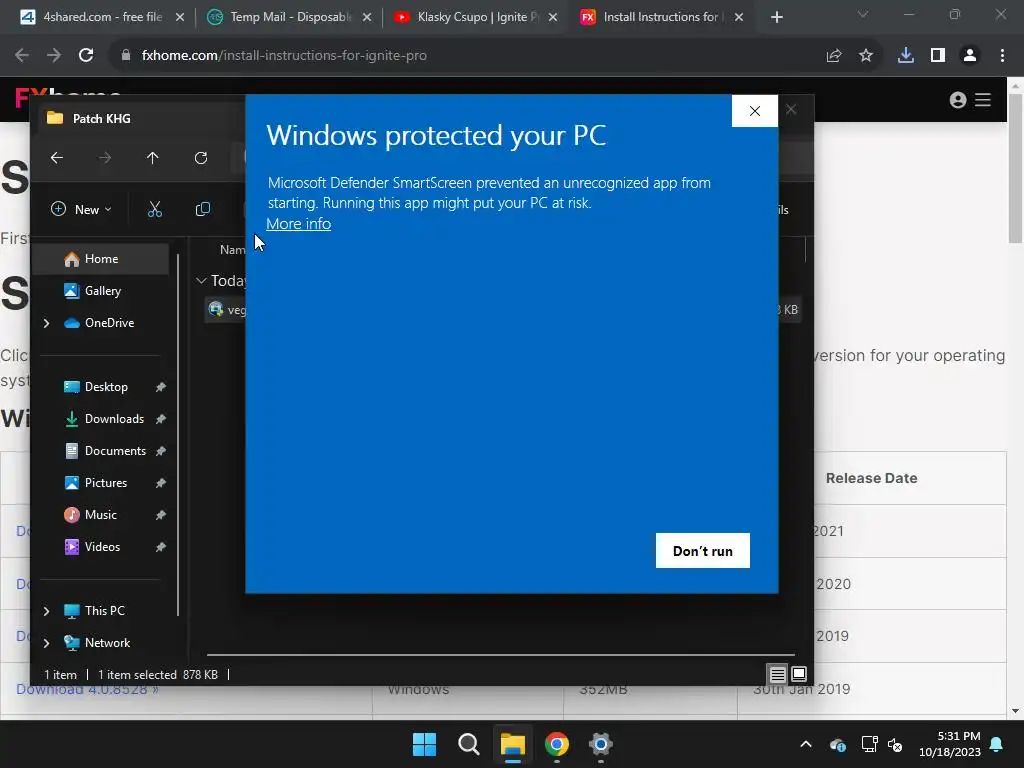Open the FXhome account icon
The width and height of the screenshot is (1024, 768).
coord(957,100)
